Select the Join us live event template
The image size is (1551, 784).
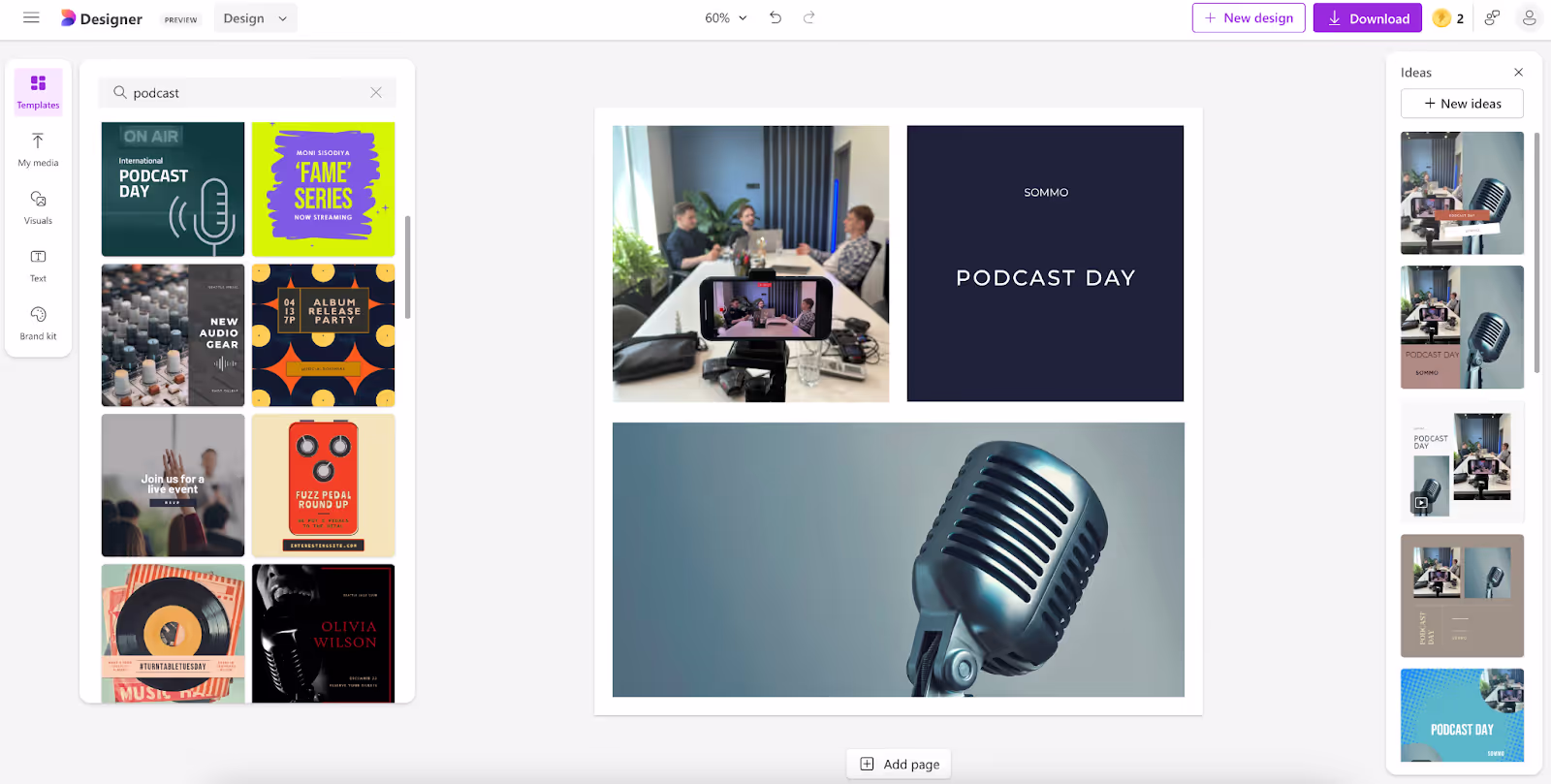coord(173,486)
